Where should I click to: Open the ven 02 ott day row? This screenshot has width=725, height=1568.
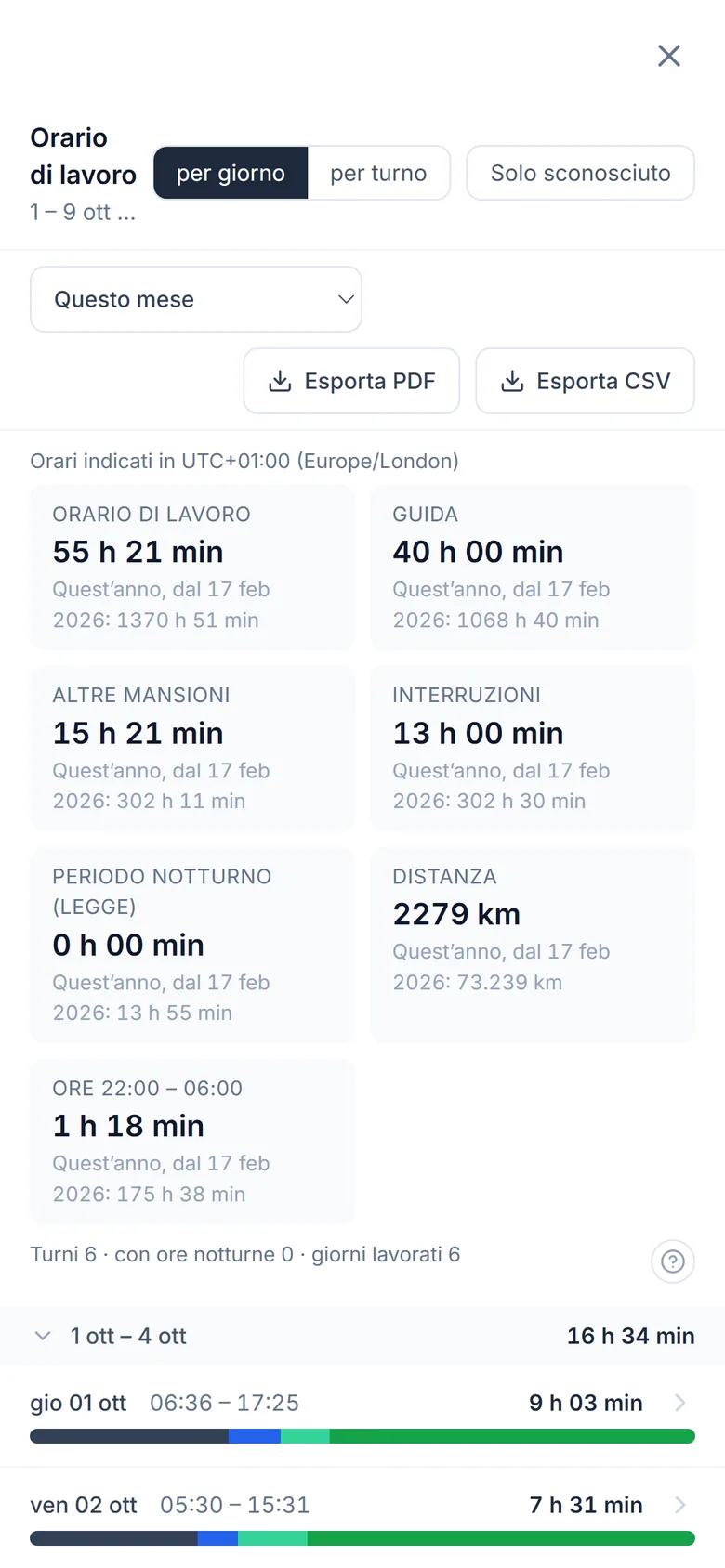pyautogui.click(x=362, y=1518)
